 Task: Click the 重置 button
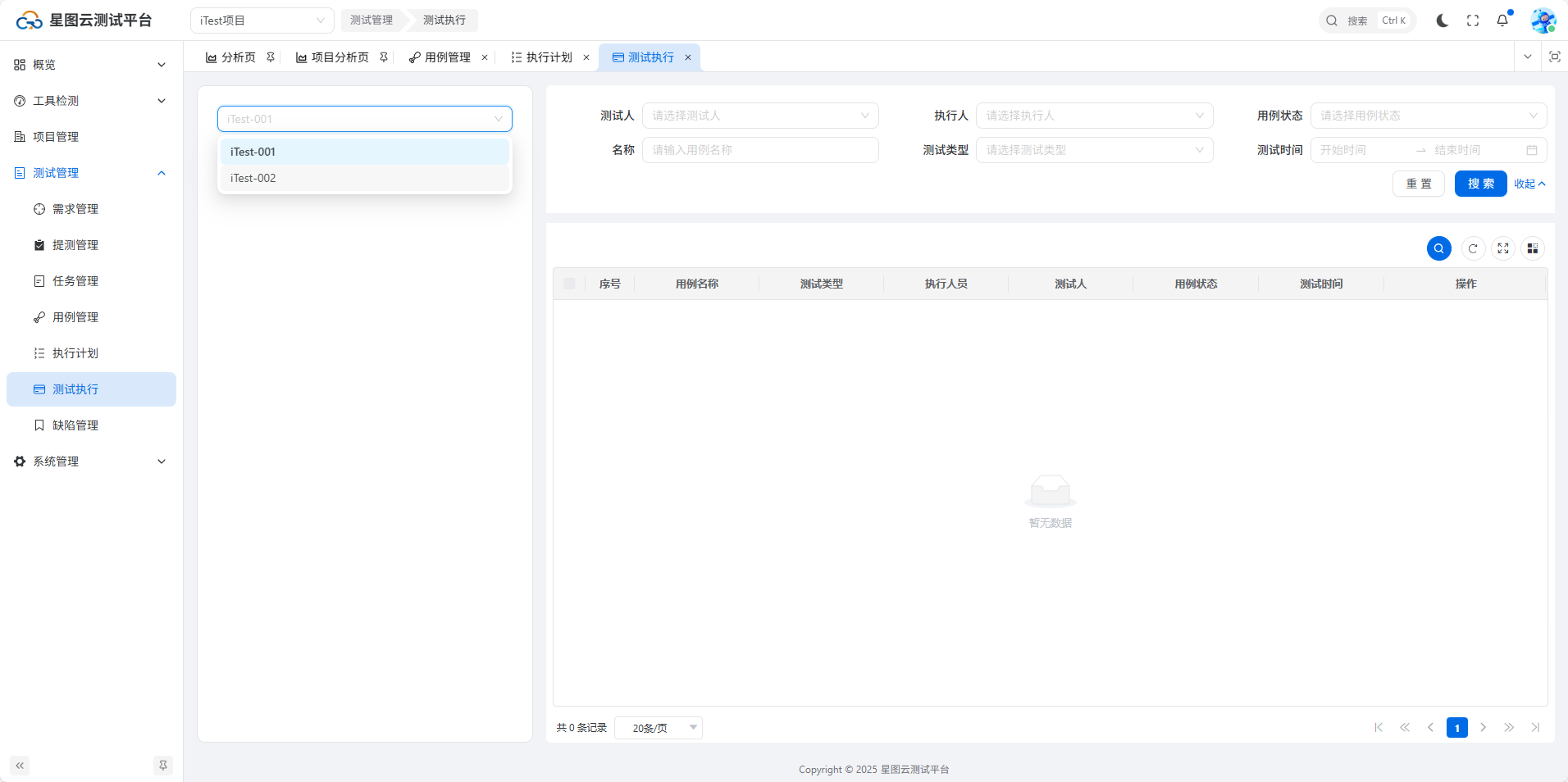[1418, 184]
